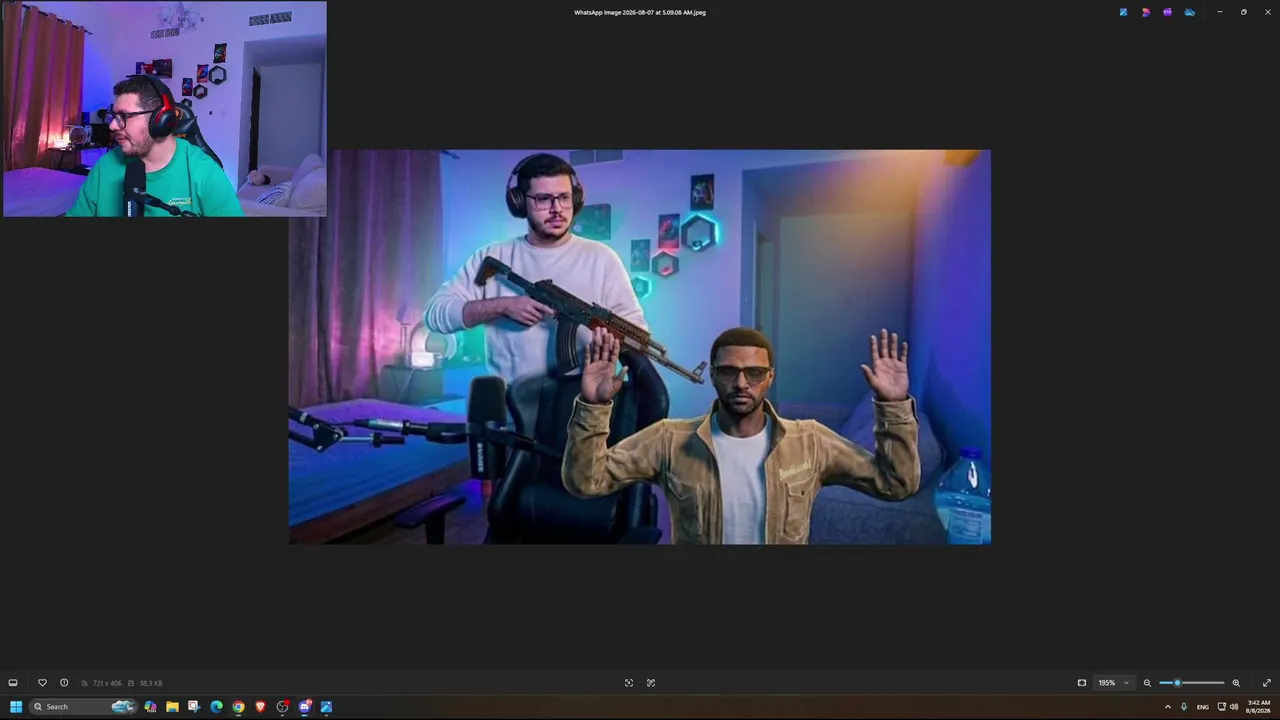The height and width of the screenshot is (720, 1280).
Task: Click the 721 x 406 image dimensions
Action: pos(107,683)
